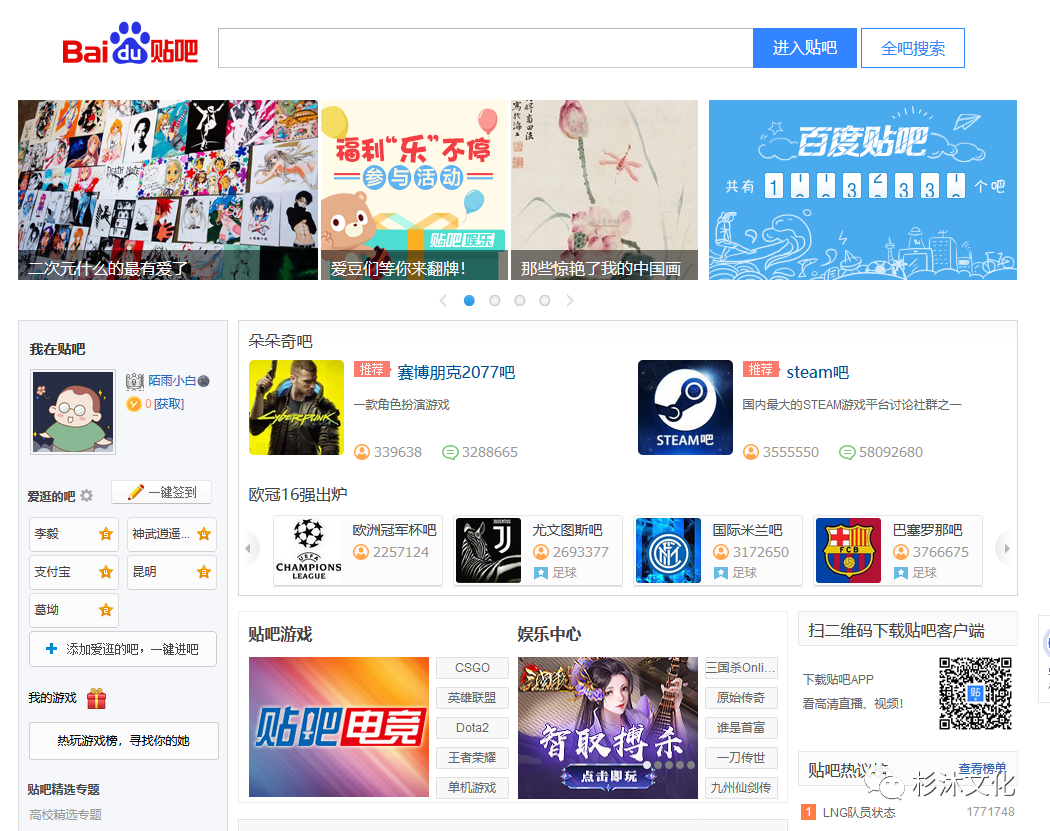Toggle the star on 葛坳
1050x831 pixels.
tap(106, 610)
